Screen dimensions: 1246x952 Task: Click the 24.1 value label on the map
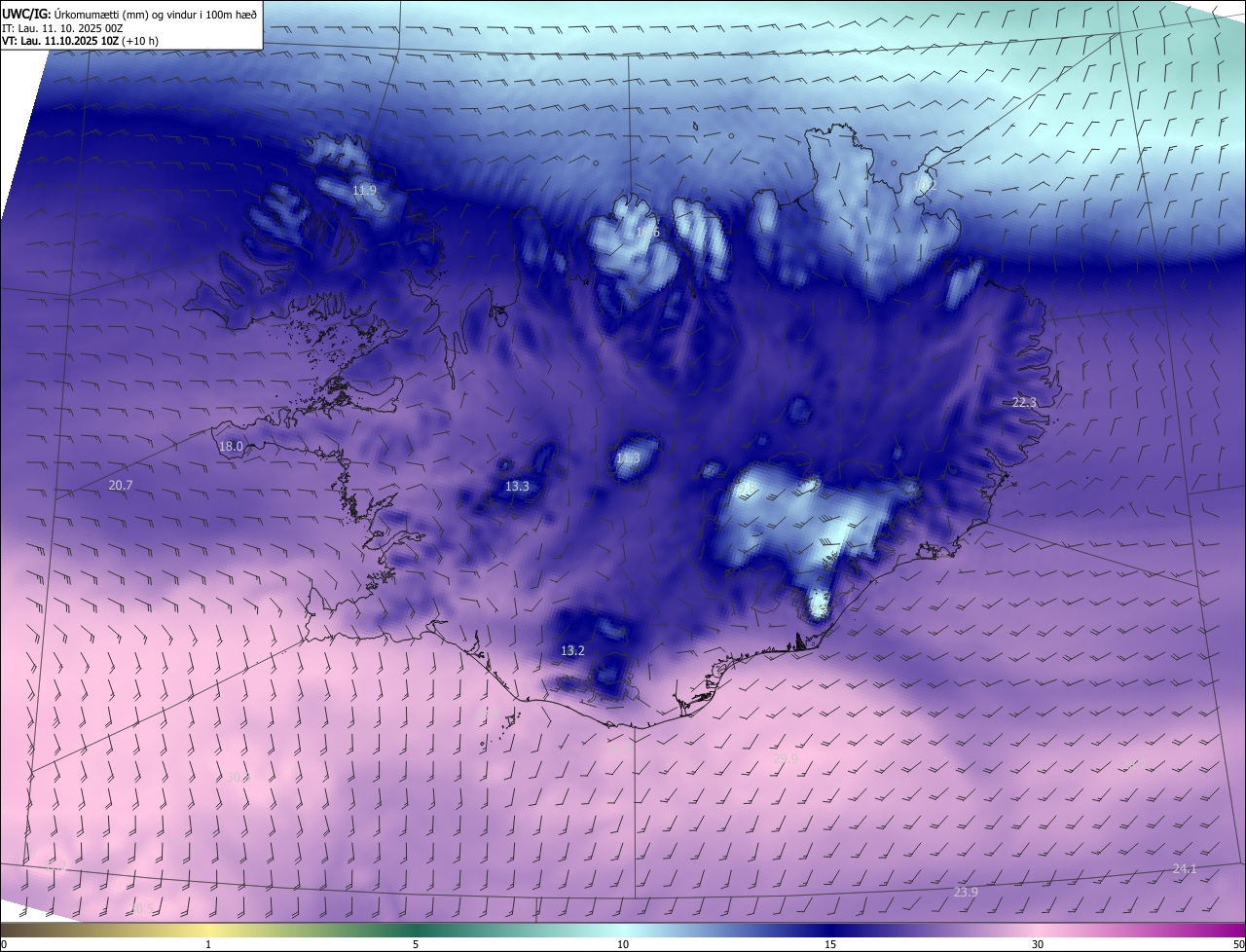click(x=1184, y=868)
